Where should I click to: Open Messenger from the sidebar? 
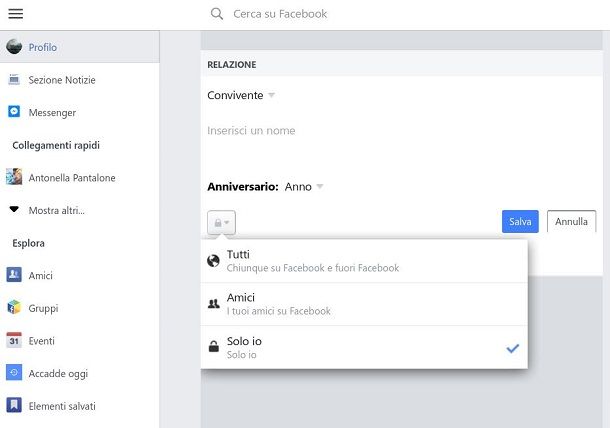pos(52,112)
